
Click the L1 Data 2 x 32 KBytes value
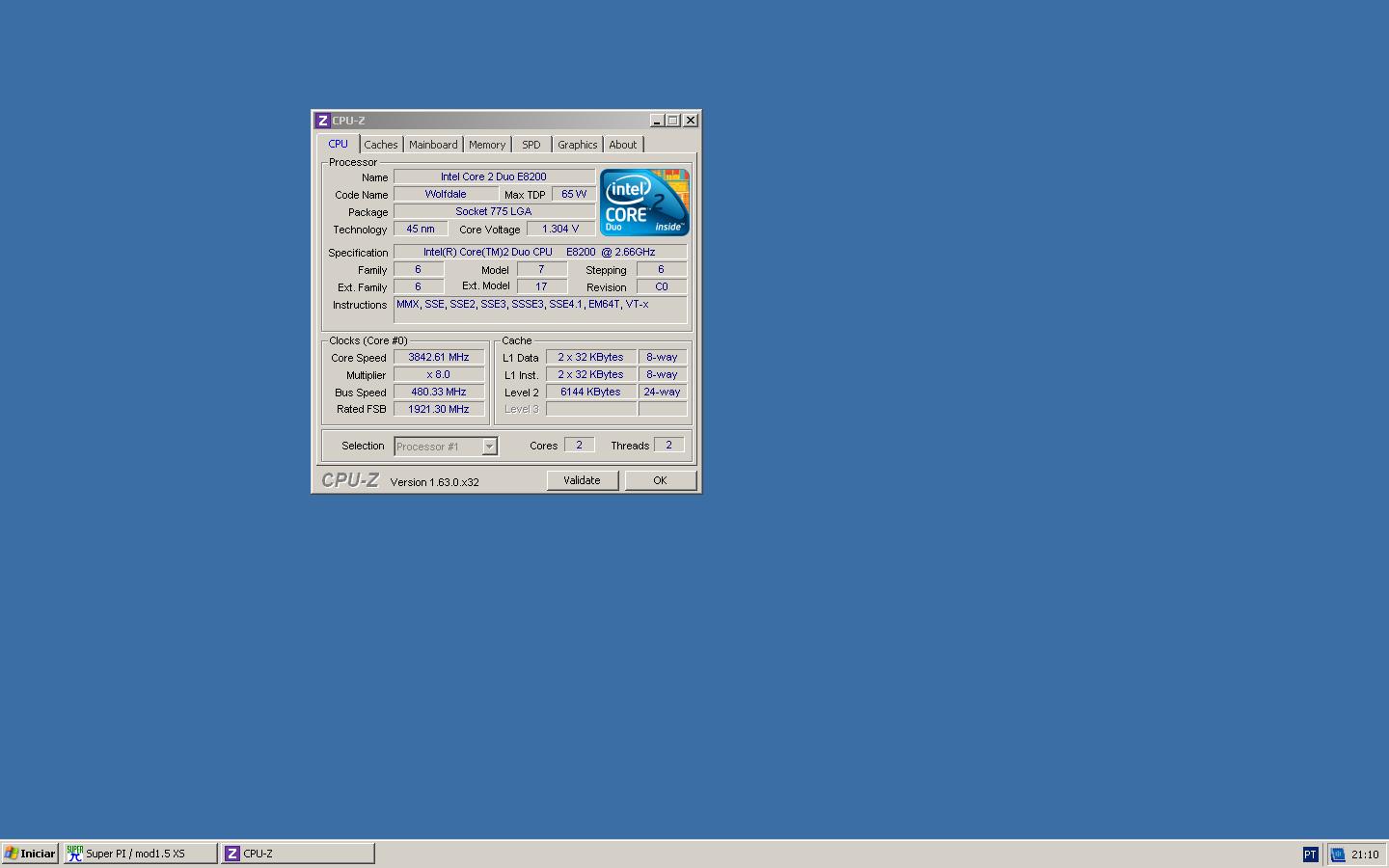[x=590, y=357]
